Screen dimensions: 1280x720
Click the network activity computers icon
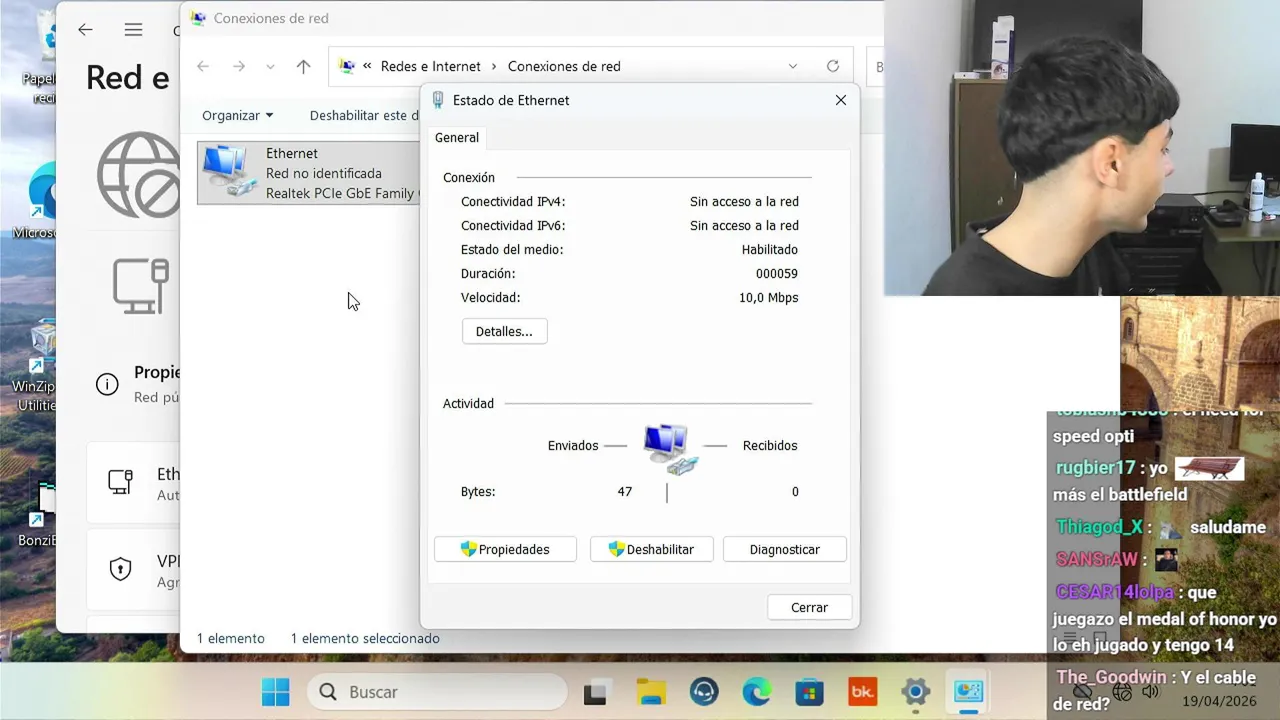pyautogui.click(x=670, y=448)
